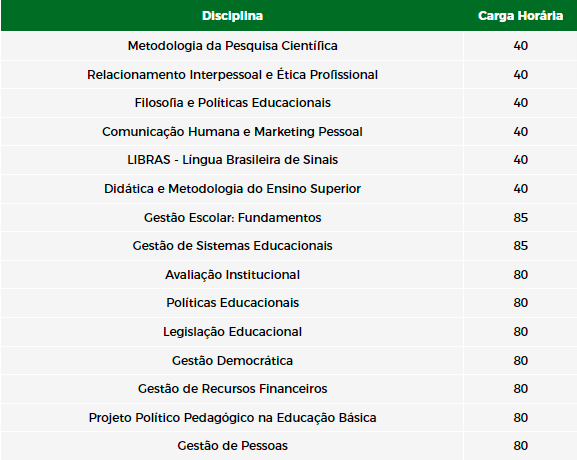Select the Gestão Democrática row

288,361
